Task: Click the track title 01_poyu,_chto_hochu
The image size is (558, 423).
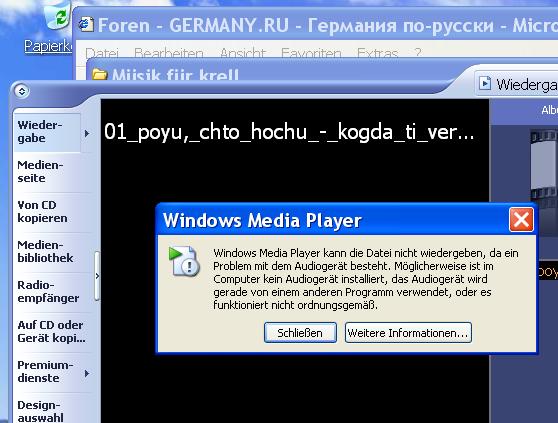Action: pos(289,132)
